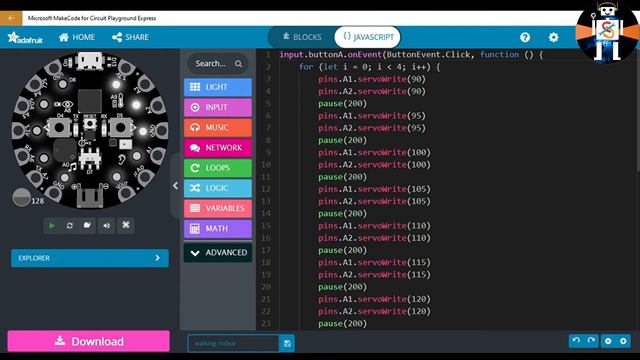The width and height of the screenshot is (640, 360).
Task: Click the Adafruit logo
Action: click(x=25, y=38)
